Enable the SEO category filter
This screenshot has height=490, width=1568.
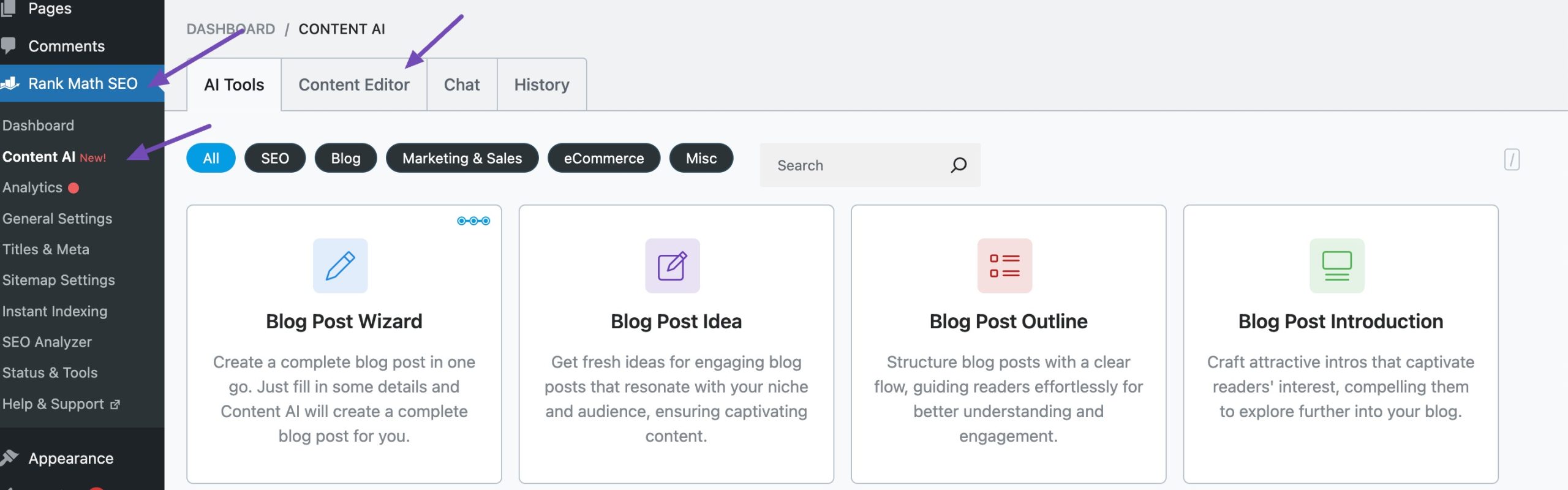(274, 158)
